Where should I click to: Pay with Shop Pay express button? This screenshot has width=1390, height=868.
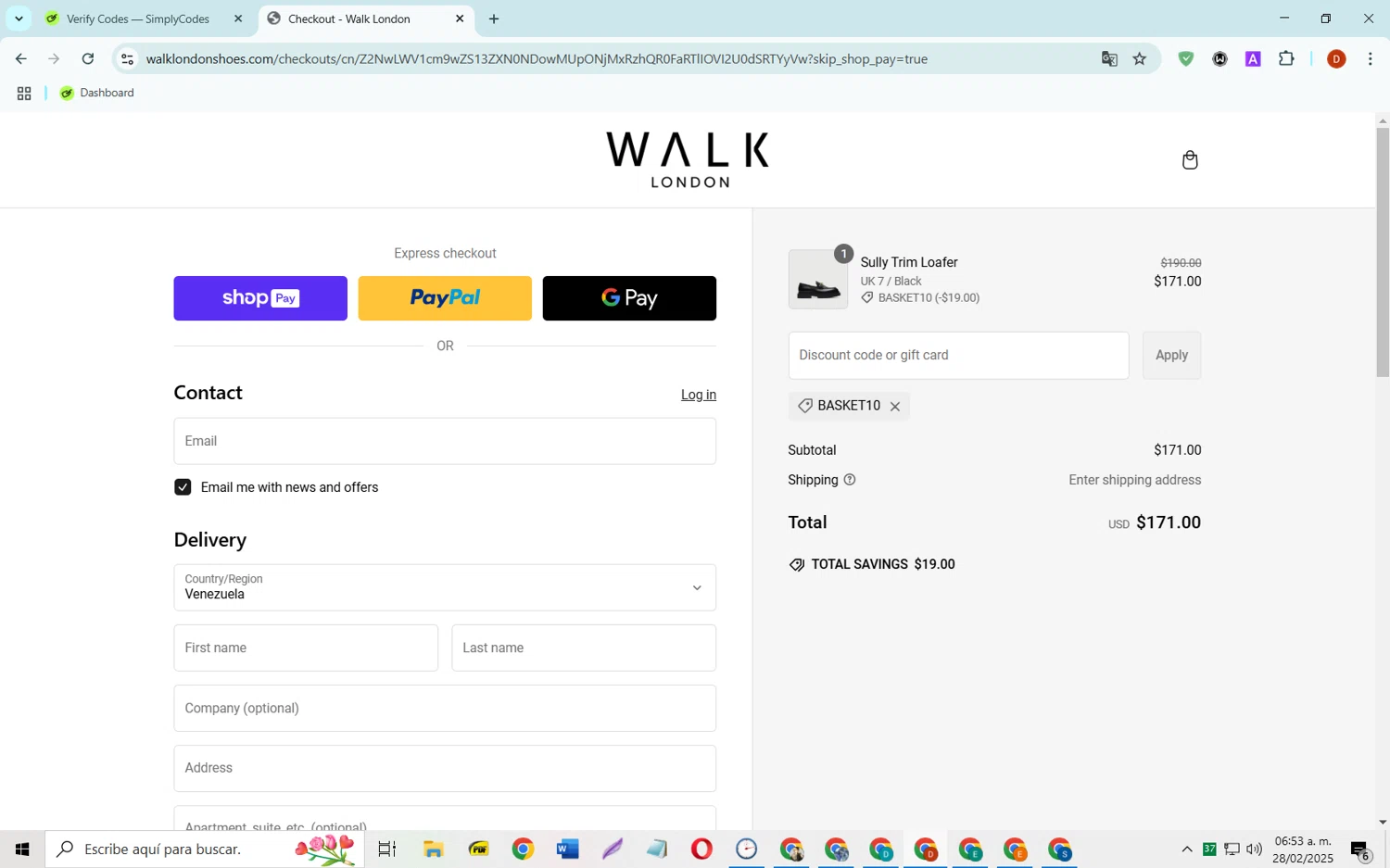coord(260,298)
